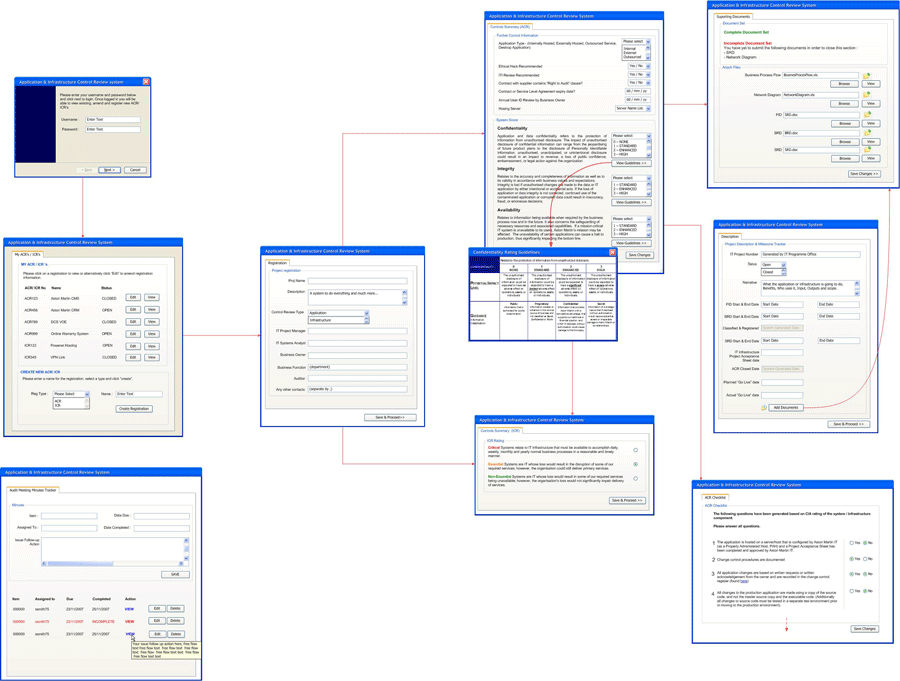Click the green icon beside Add Documents
This screenshot has width=900, height=681.
(x=764, y=407)
